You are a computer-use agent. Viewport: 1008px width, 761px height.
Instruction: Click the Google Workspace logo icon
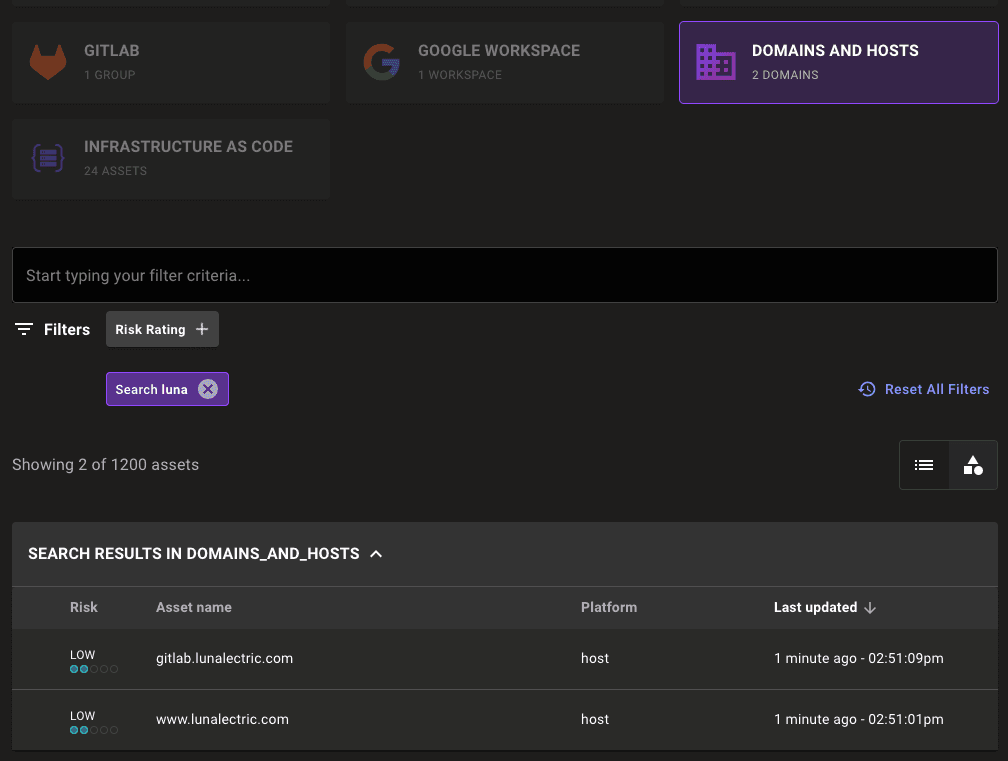(381, 62)
